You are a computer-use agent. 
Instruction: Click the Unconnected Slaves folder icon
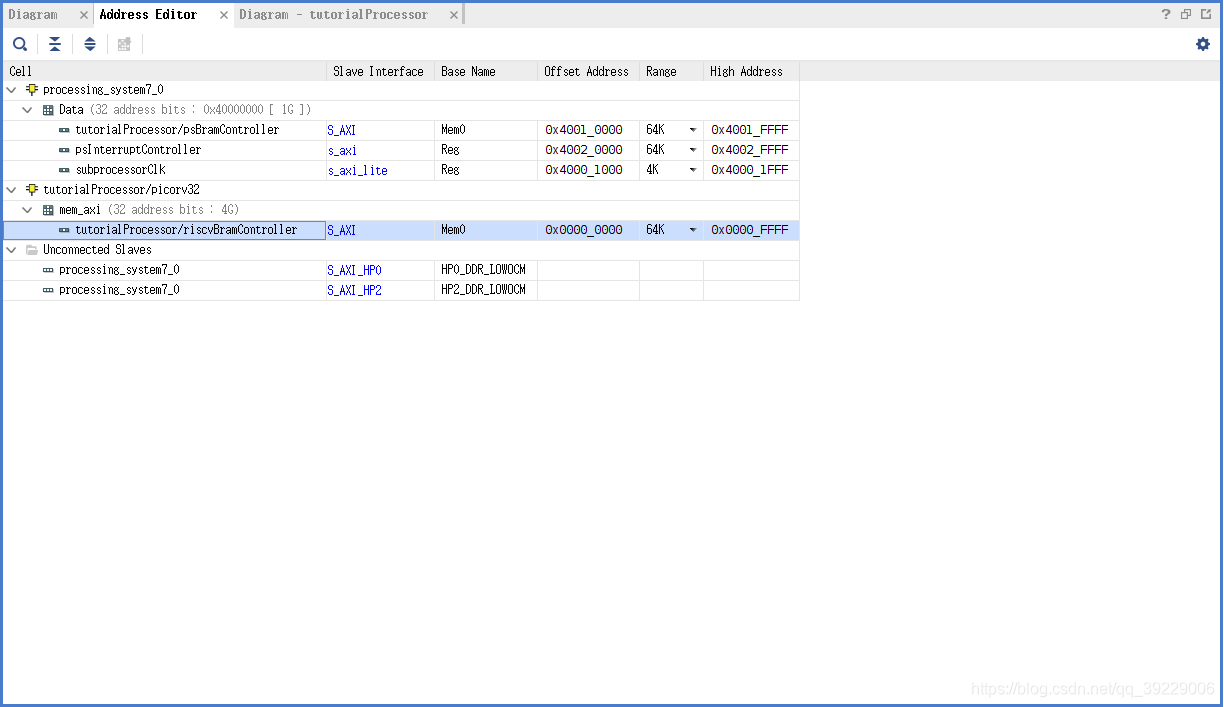32,250
